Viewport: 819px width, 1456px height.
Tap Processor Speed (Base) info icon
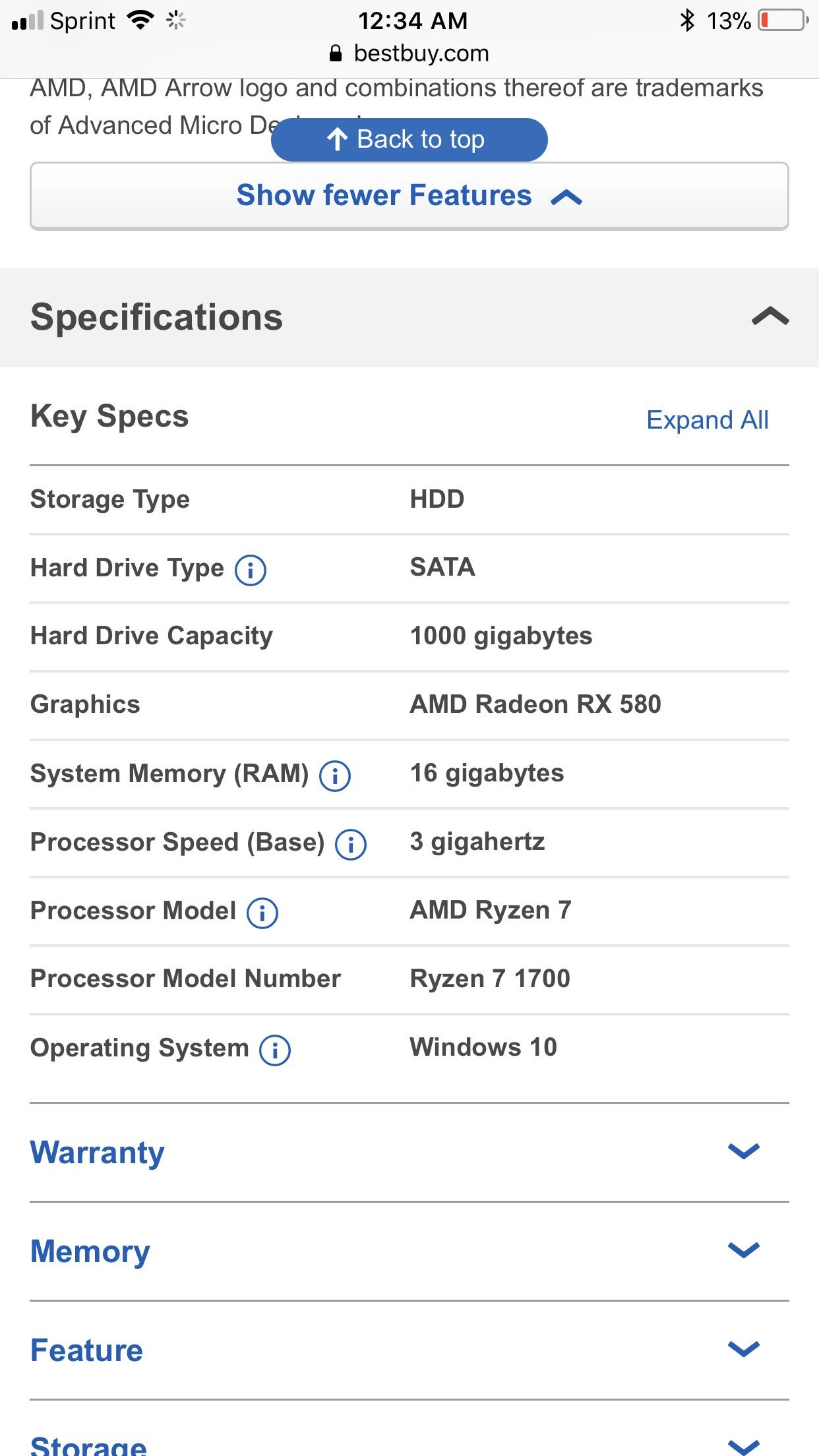coord(351,844)
